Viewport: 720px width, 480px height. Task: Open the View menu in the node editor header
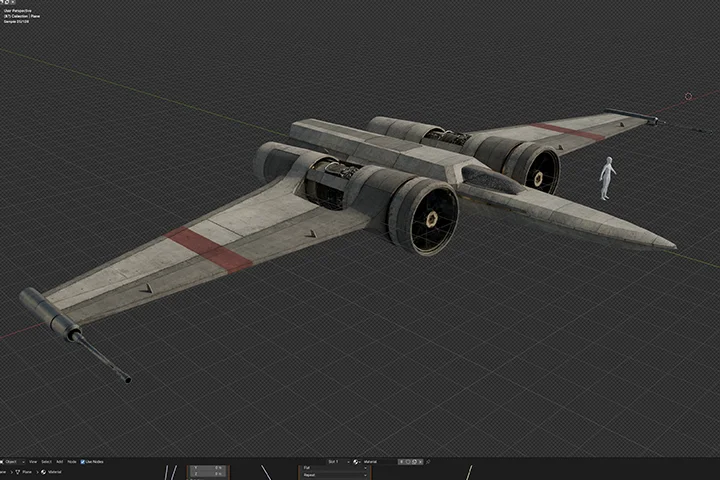point(33,462)
